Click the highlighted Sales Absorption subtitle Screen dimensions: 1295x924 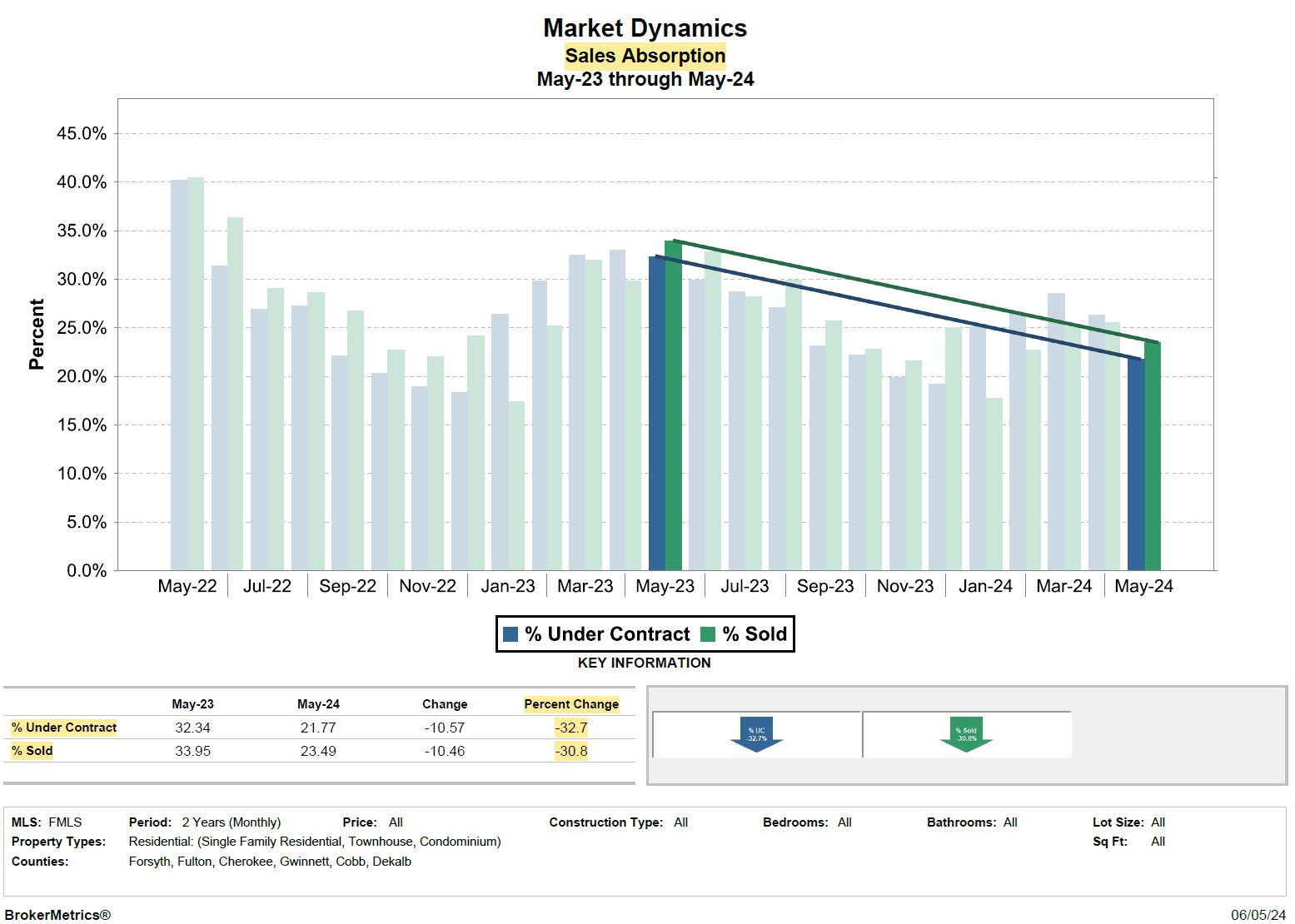pyautogui.click(x=645, y=56)
